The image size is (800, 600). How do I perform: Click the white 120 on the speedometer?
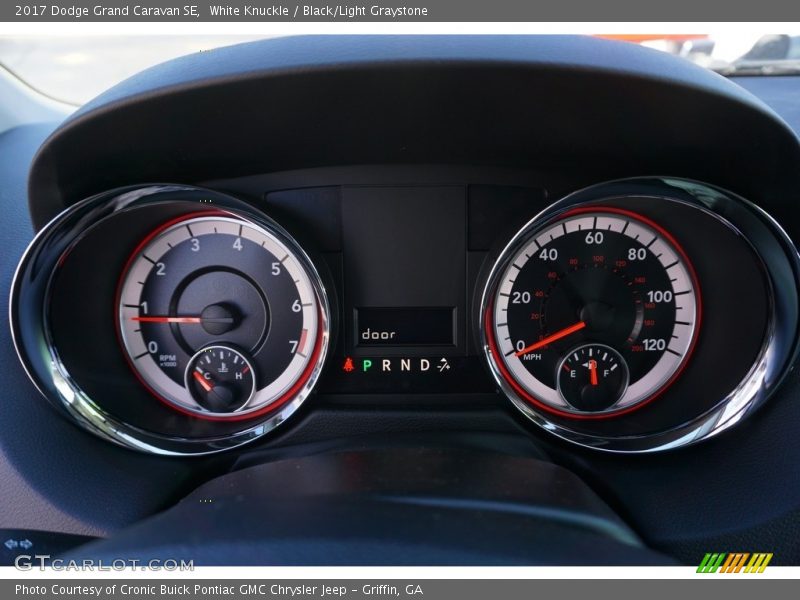coord(654,345)
